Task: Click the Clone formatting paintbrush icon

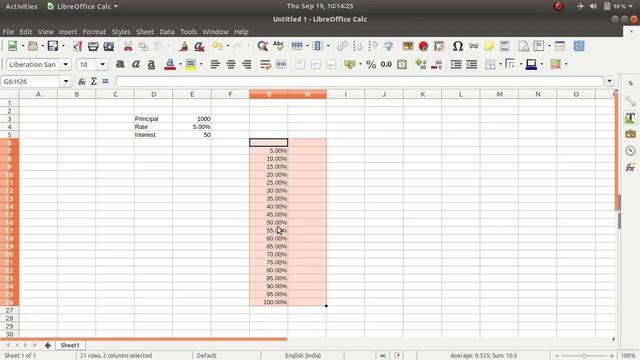Action: pos(184,46)
